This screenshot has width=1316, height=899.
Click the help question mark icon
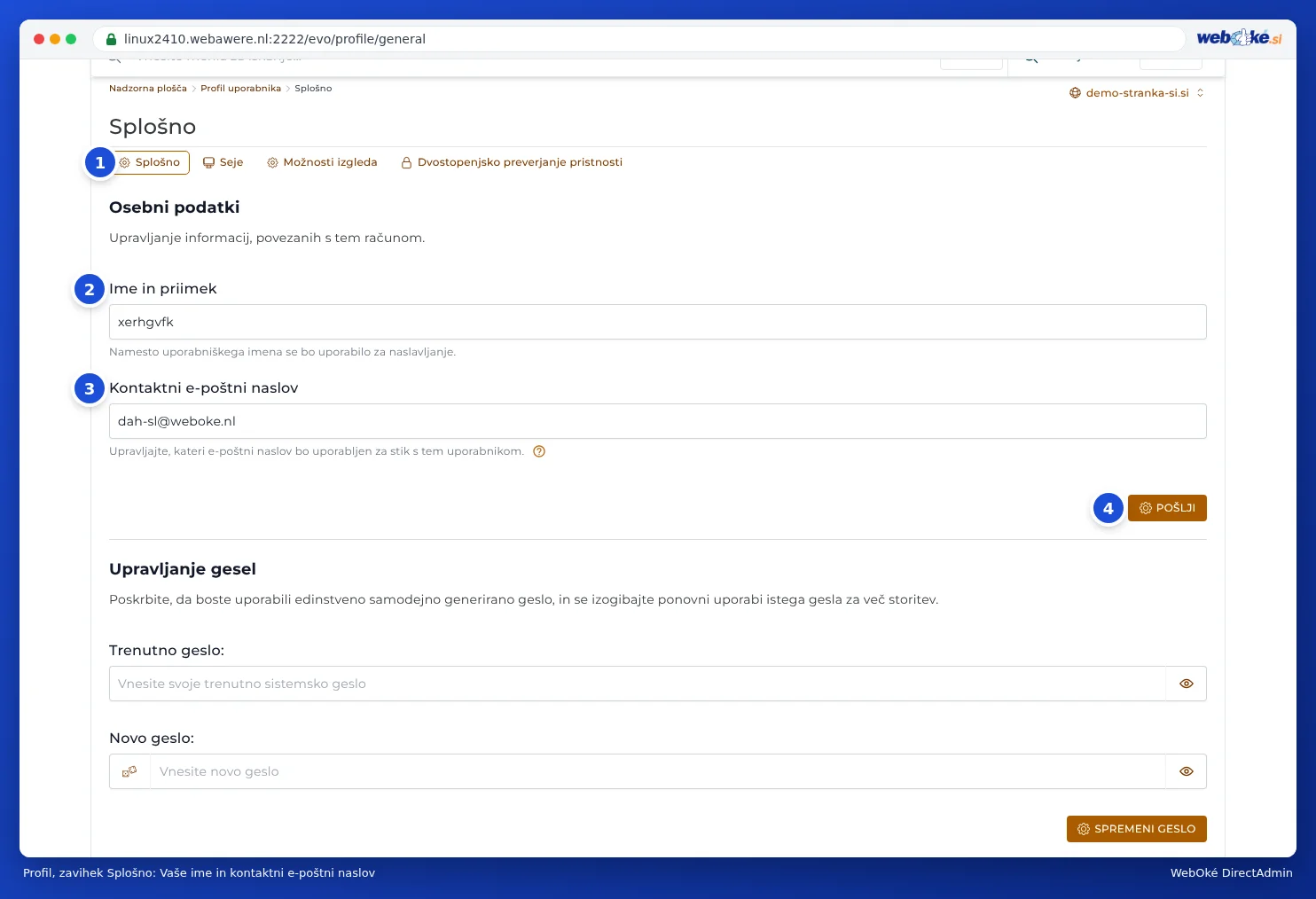[539, 451]
